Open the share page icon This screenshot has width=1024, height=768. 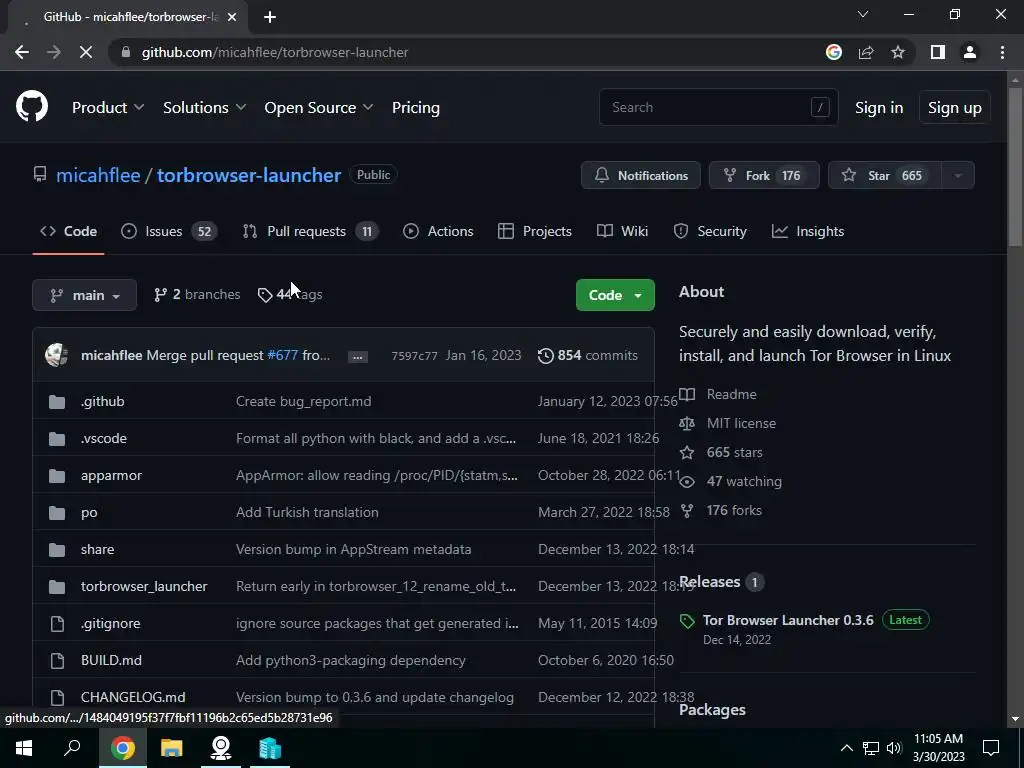(x=866, y=52)
